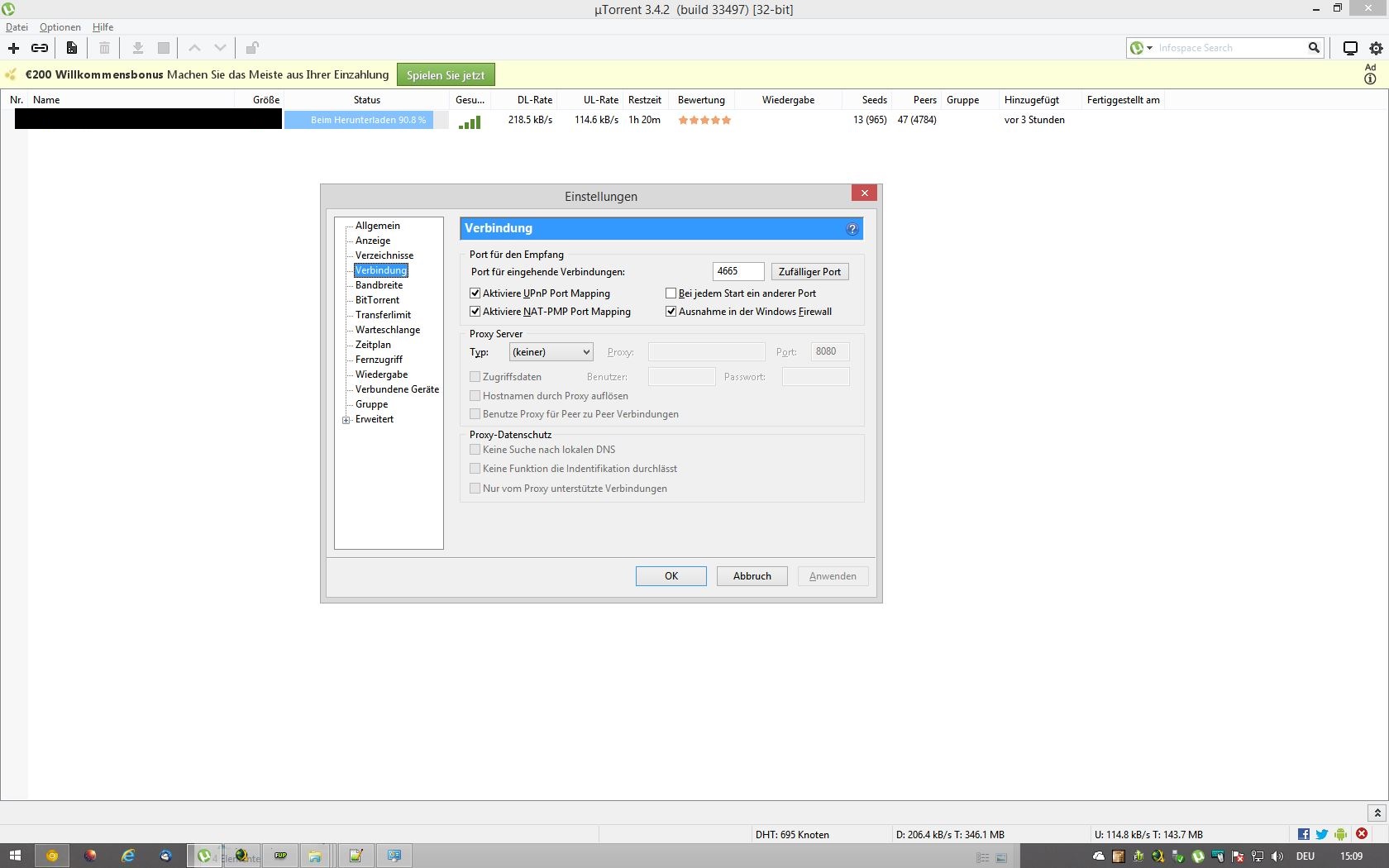The image size is (1389, 868).
Task: Click the Stop torrent square icon
Action: (164, 48)
